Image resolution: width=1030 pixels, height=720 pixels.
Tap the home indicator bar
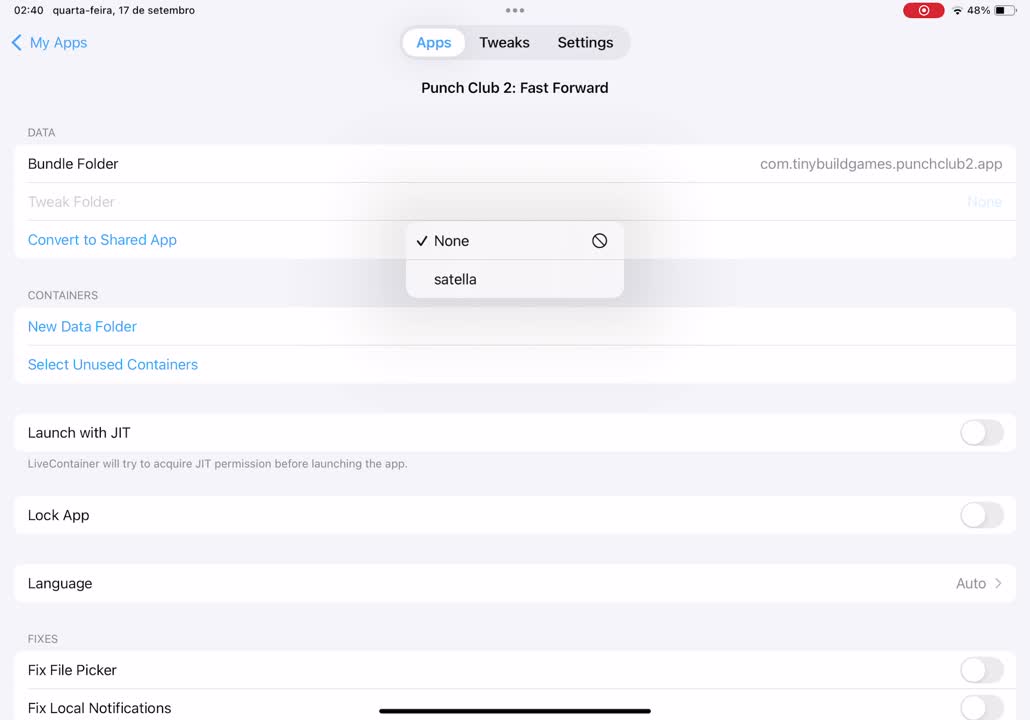(514, 711)
